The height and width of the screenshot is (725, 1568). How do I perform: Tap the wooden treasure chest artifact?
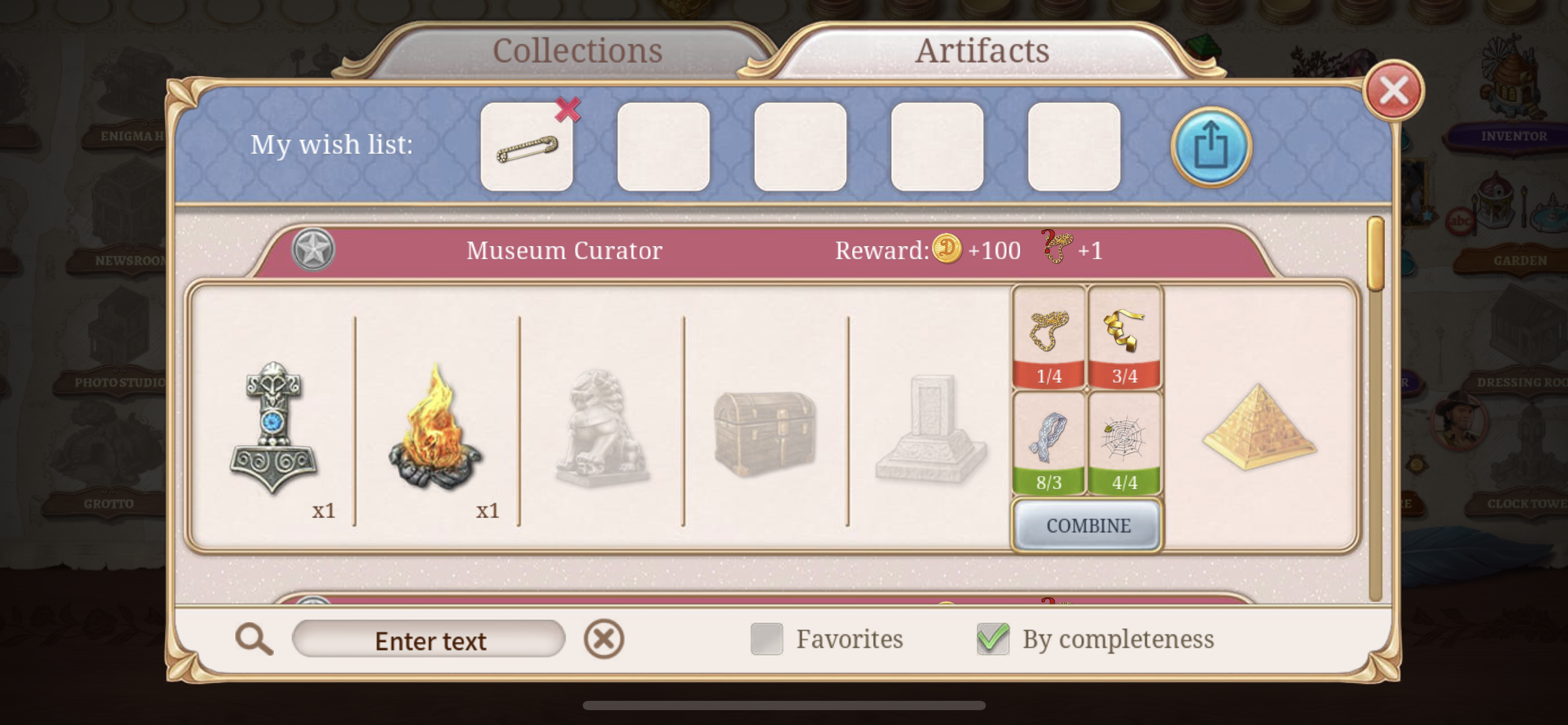765,434
